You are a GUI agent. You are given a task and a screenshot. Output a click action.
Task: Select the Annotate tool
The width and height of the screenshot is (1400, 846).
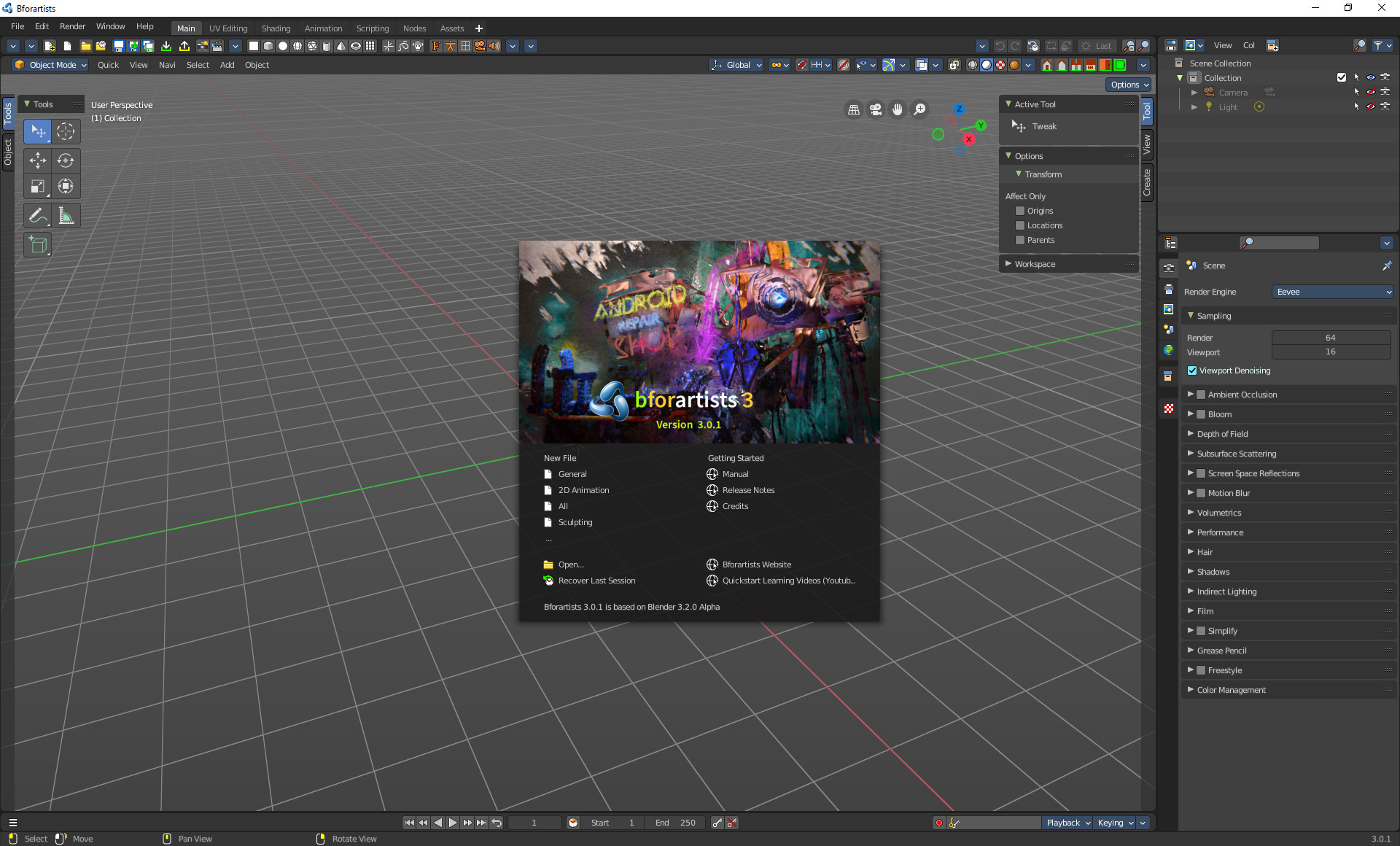point(37,215)
